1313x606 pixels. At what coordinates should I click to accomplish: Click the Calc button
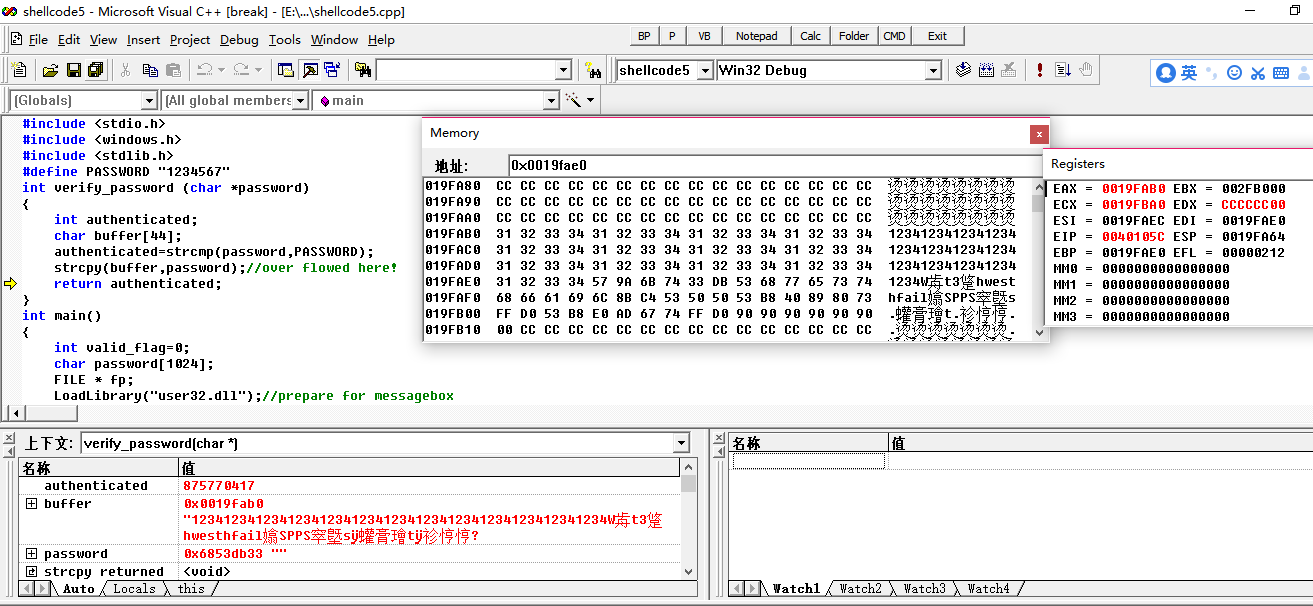click(811, 36)
